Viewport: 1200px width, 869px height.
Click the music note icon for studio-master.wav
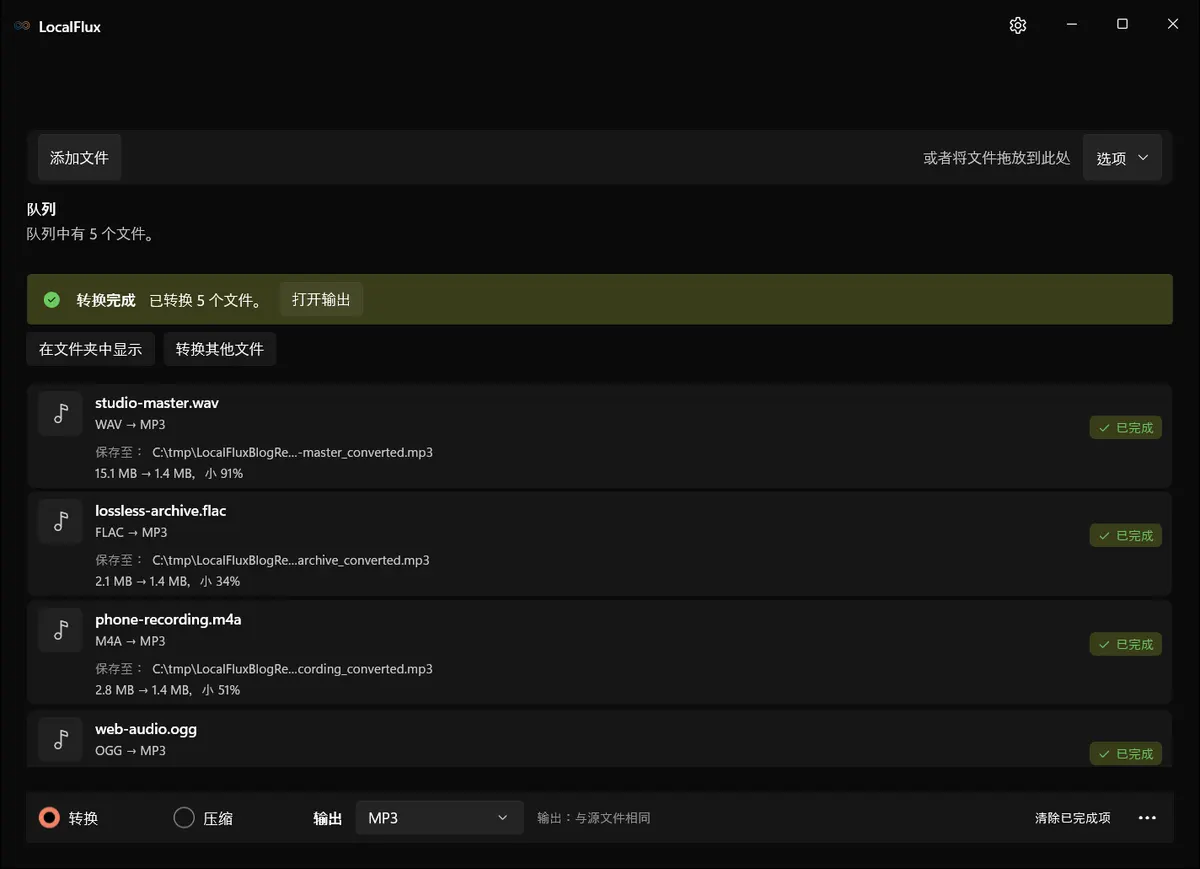[60, 413]
